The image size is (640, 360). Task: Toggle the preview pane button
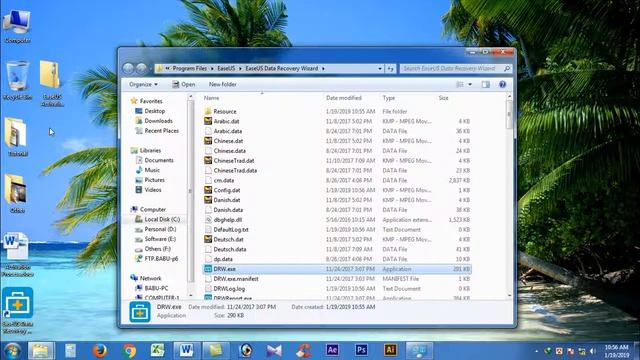pyautogui.click(x=486, y=84)
